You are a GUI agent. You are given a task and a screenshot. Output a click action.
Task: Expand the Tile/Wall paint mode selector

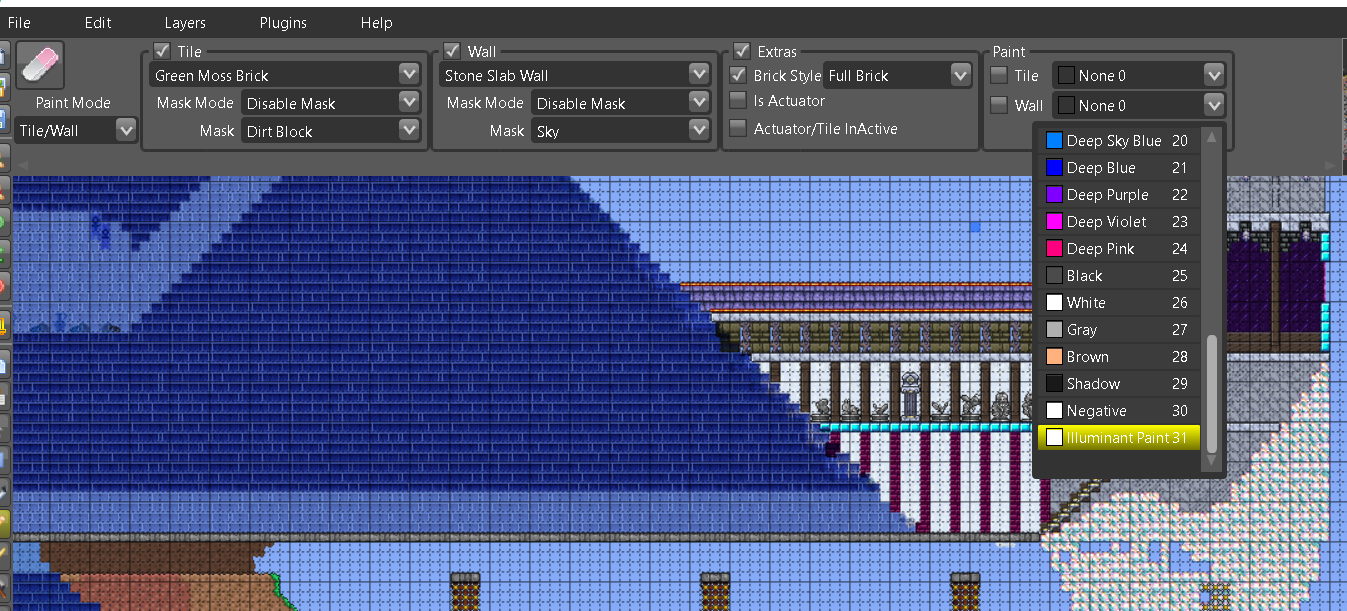[x=125, y=129]
